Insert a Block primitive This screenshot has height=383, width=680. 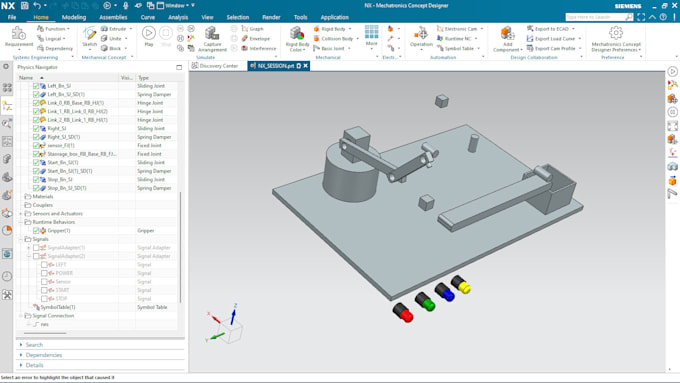pos(111,49)
